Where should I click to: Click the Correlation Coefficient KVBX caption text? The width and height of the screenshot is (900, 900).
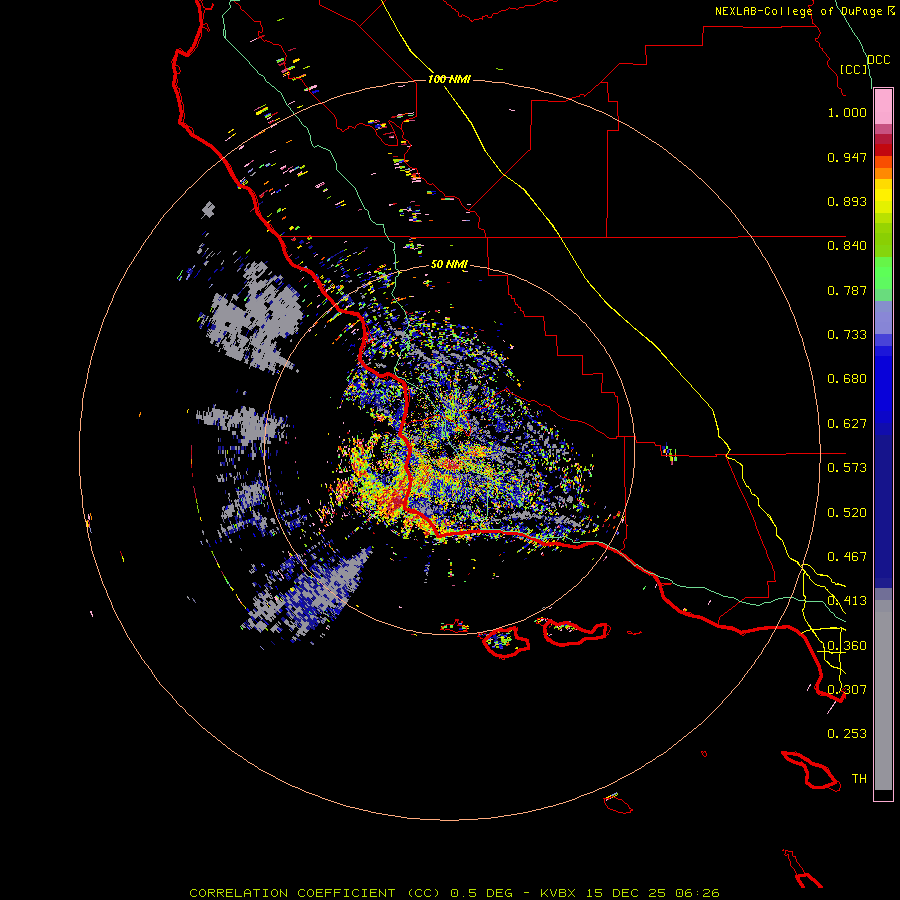[454, 893]
